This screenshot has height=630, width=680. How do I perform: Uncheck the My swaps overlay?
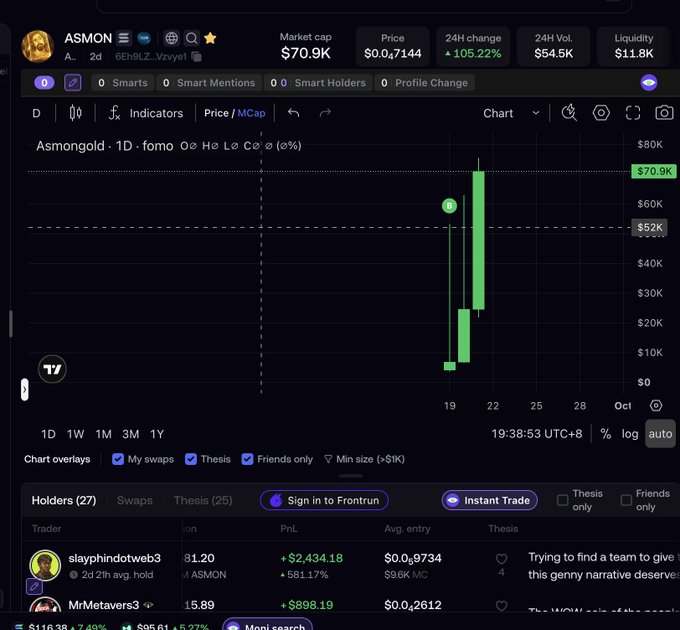(118, 459)
